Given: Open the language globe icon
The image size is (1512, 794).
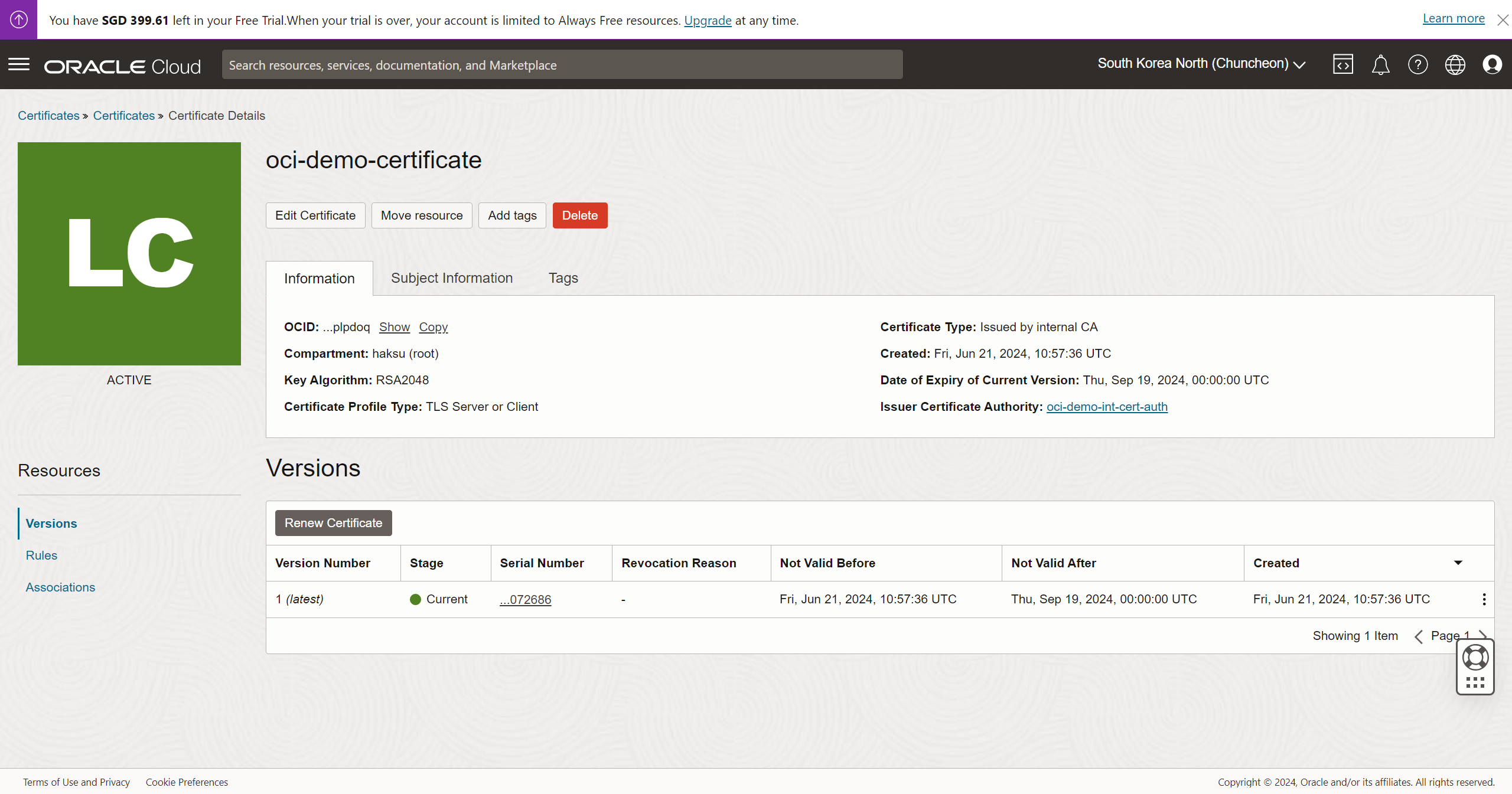Looking at the screenshot, I should (x=1455, y=64).
